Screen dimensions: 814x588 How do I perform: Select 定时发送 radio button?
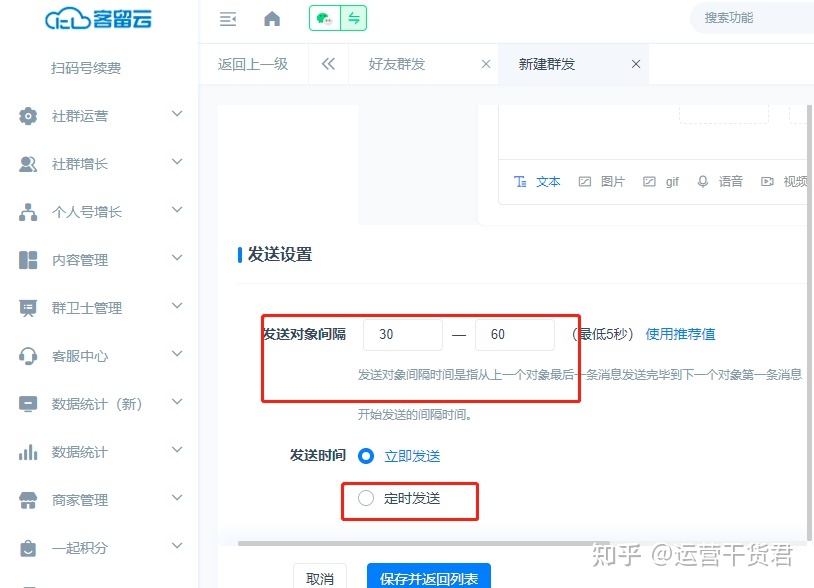[x=366, y=498]
